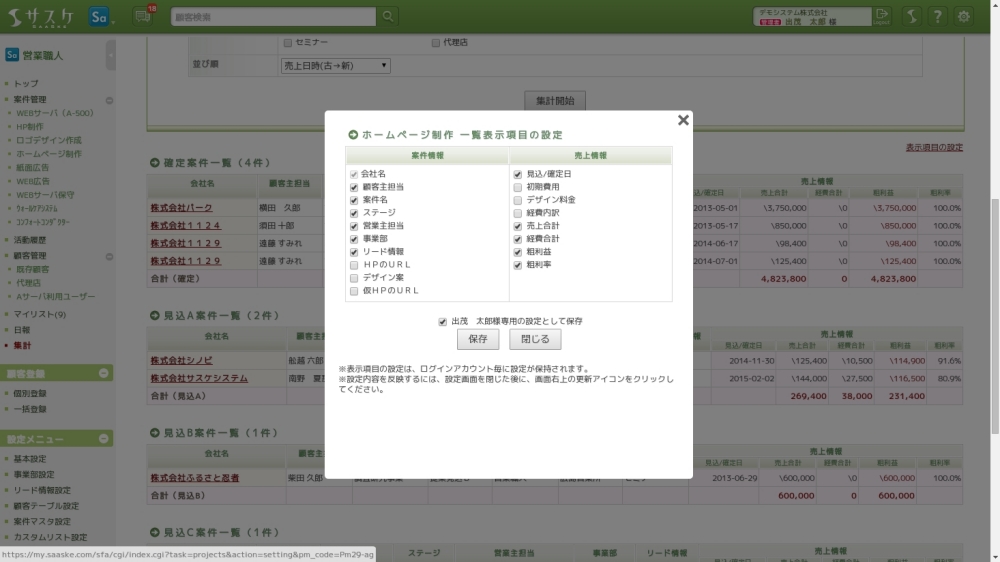The height and width of the screenshot is (562, 1000).
Task: Collapse the 設定メニュー sidebar section
Action: tap(104, 439)
